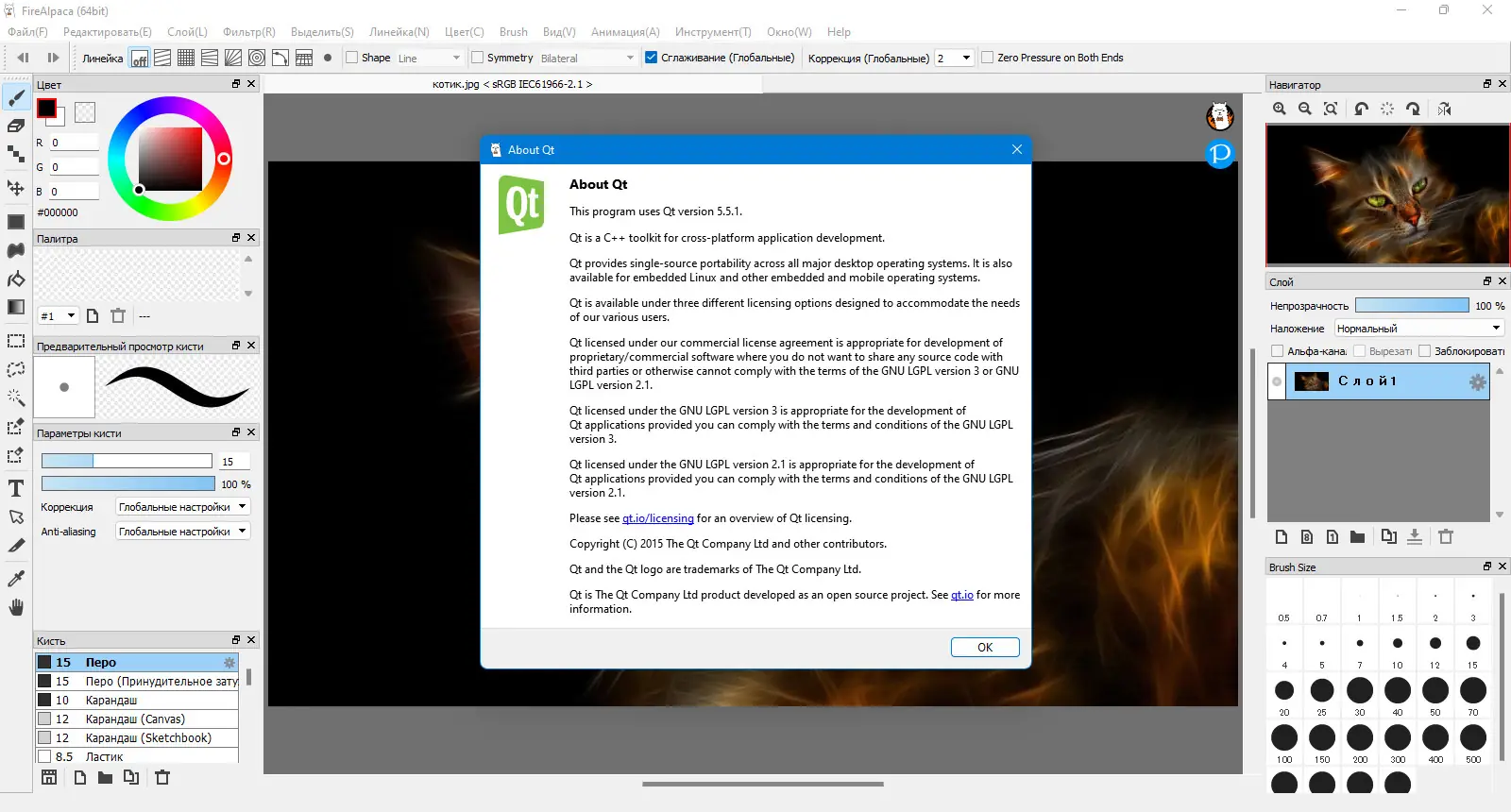Open the Symmetry Bilateral dropdown
Viewport: 1511px width, 812px height.
587,58
